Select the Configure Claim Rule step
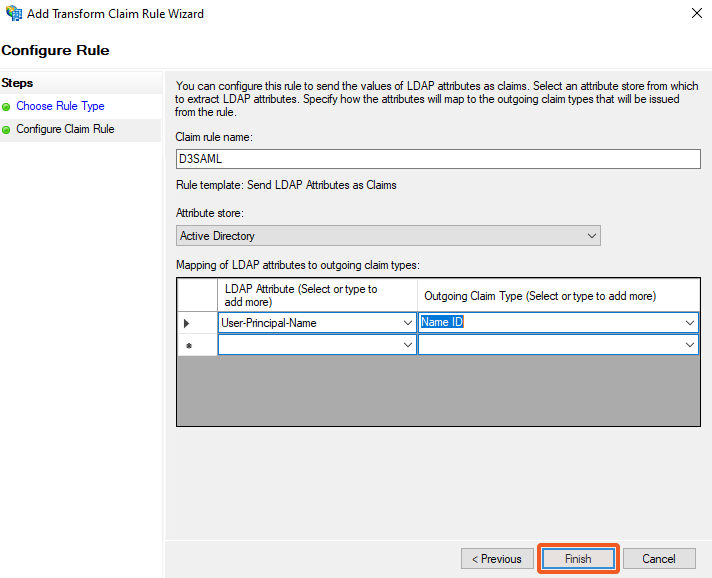Screen dimensions: 712x578 (65, 129)
